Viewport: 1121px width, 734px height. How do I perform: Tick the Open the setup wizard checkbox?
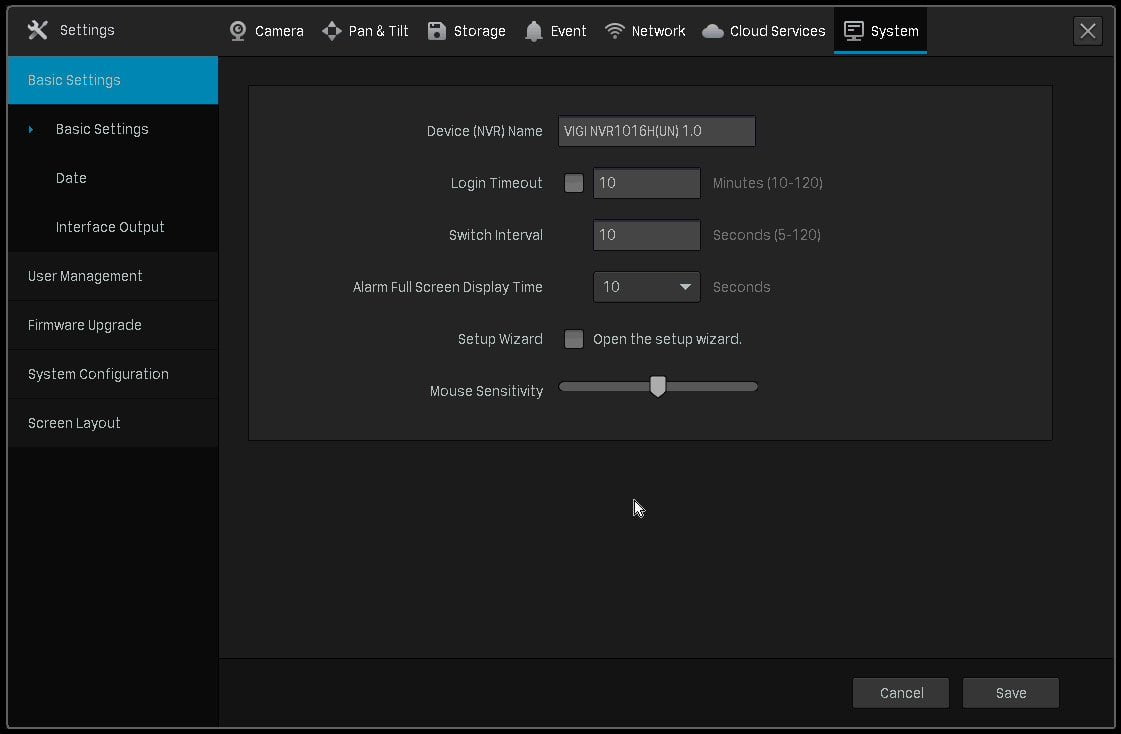pos(573,339)
